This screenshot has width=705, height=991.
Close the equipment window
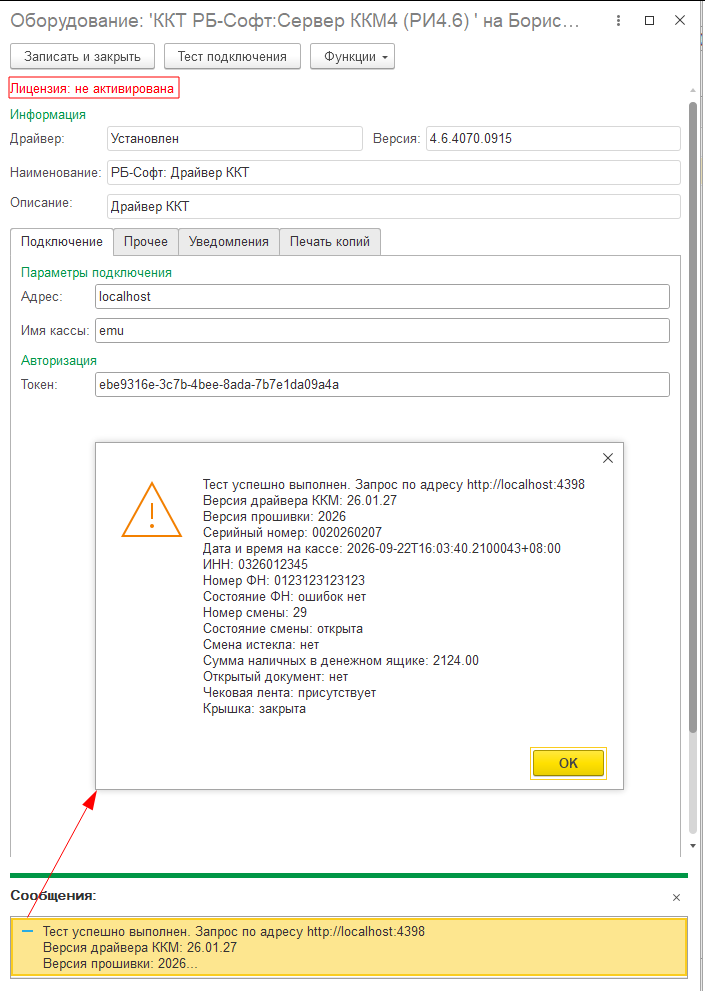coord(680,21)
